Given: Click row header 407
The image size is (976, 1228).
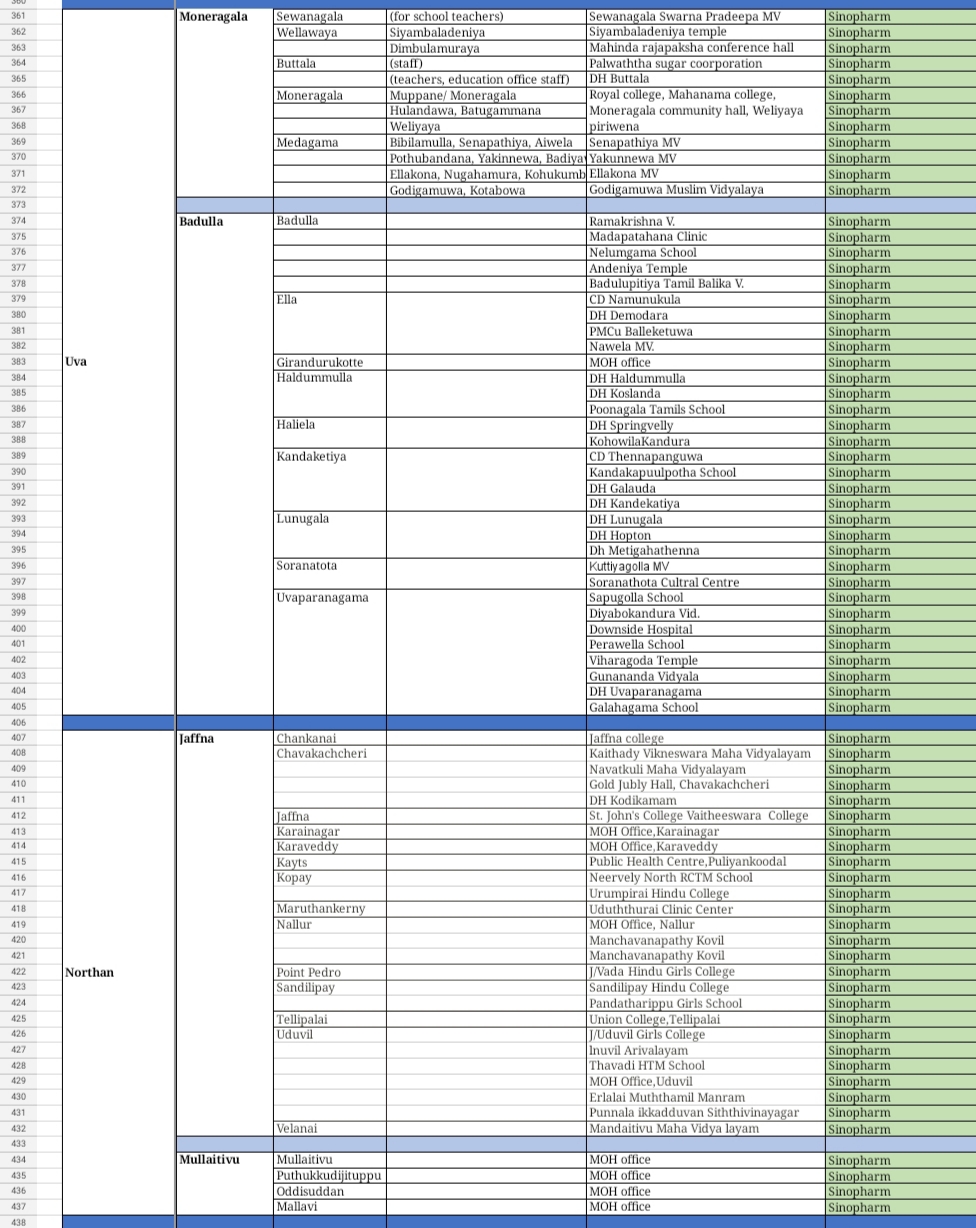Looking at the screenshot, I should 19,738.
